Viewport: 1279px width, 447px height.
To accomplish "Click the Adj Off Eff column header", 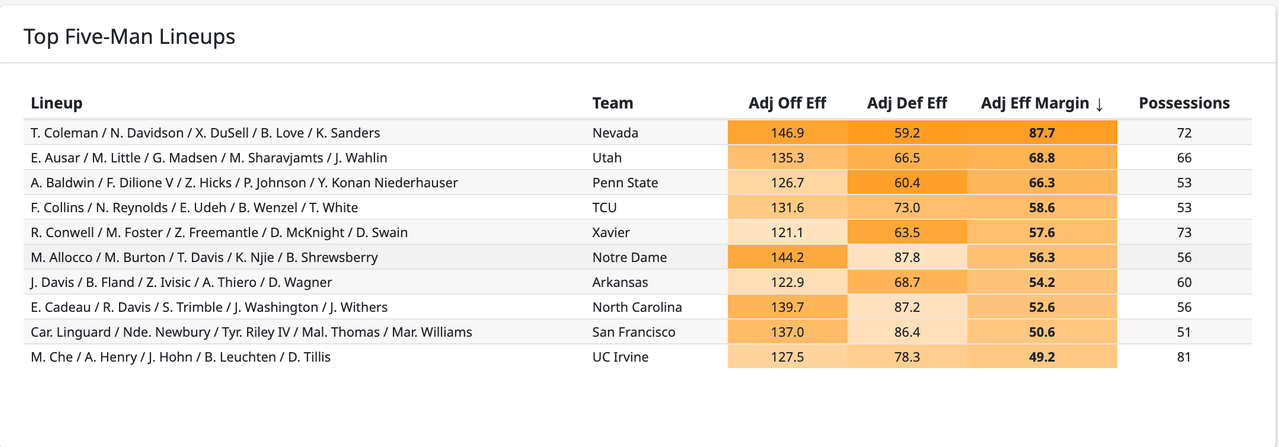I will point(787,103).
